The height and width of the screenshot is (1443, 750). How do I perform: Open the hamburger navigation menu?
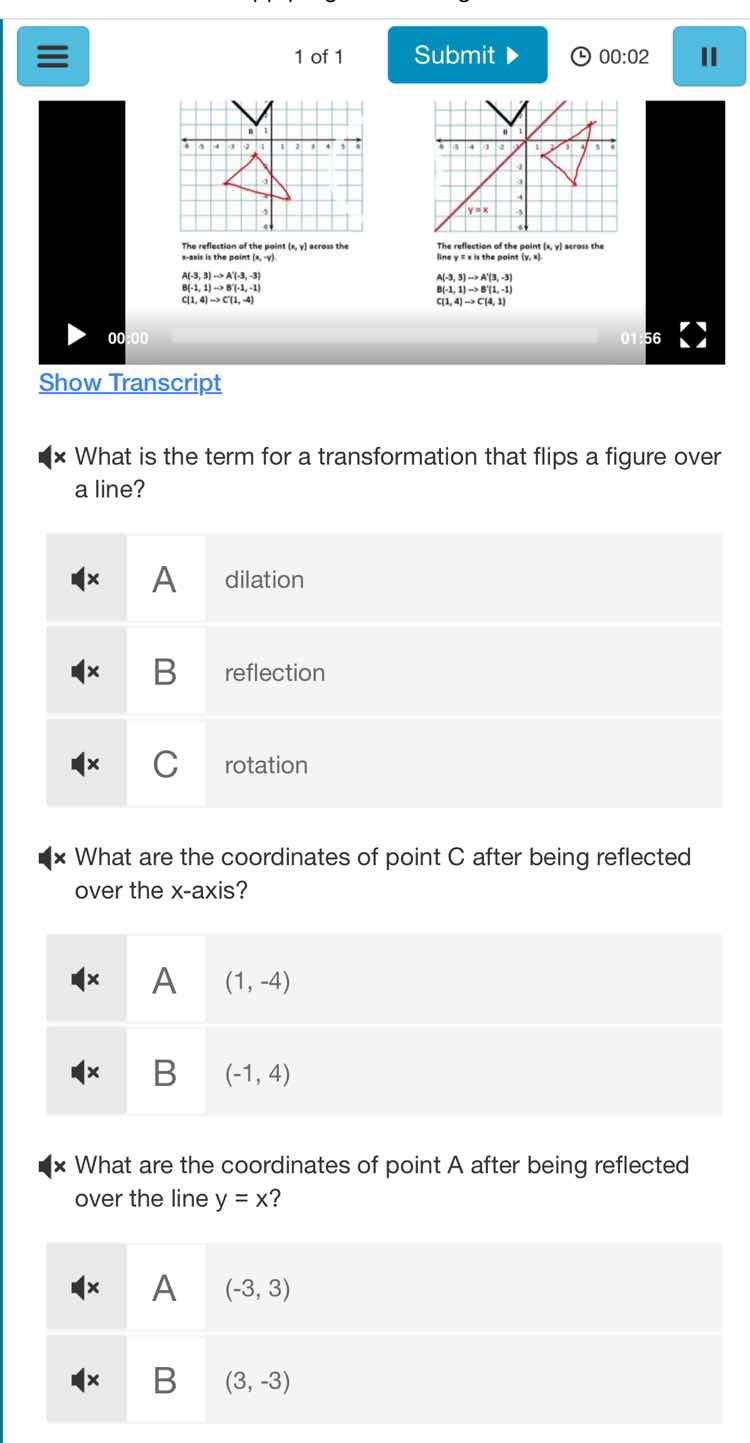click(52, 55)
